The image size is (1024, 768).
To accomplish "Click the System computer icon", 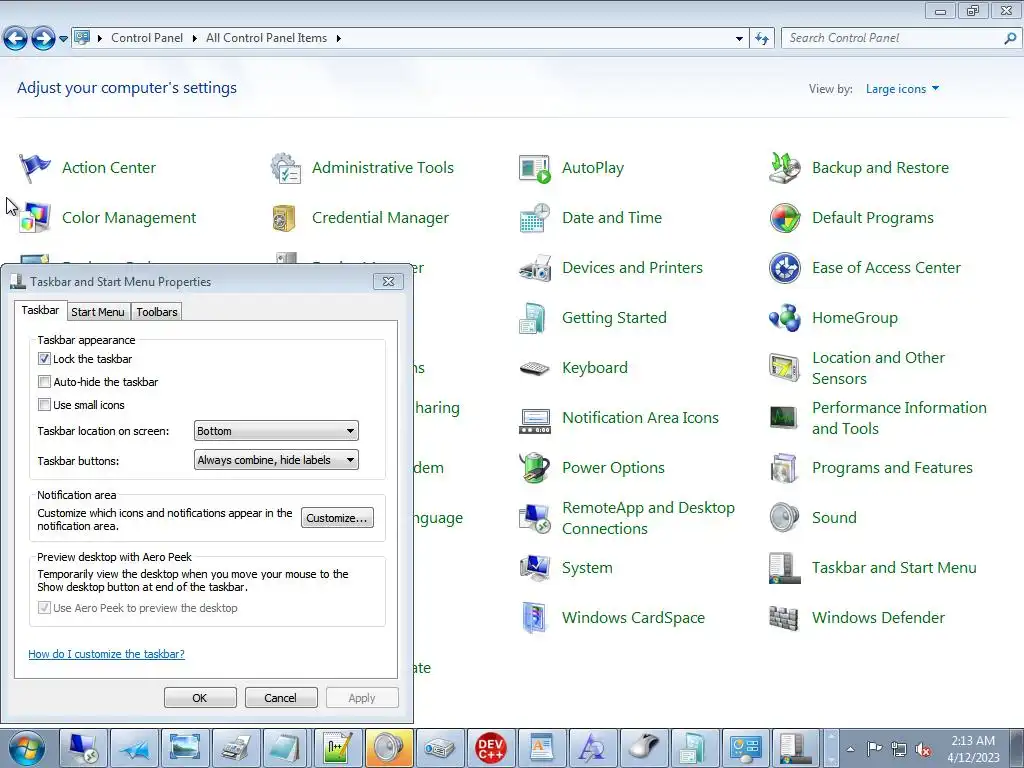I will pyautogui.click(x=535, y=568).
